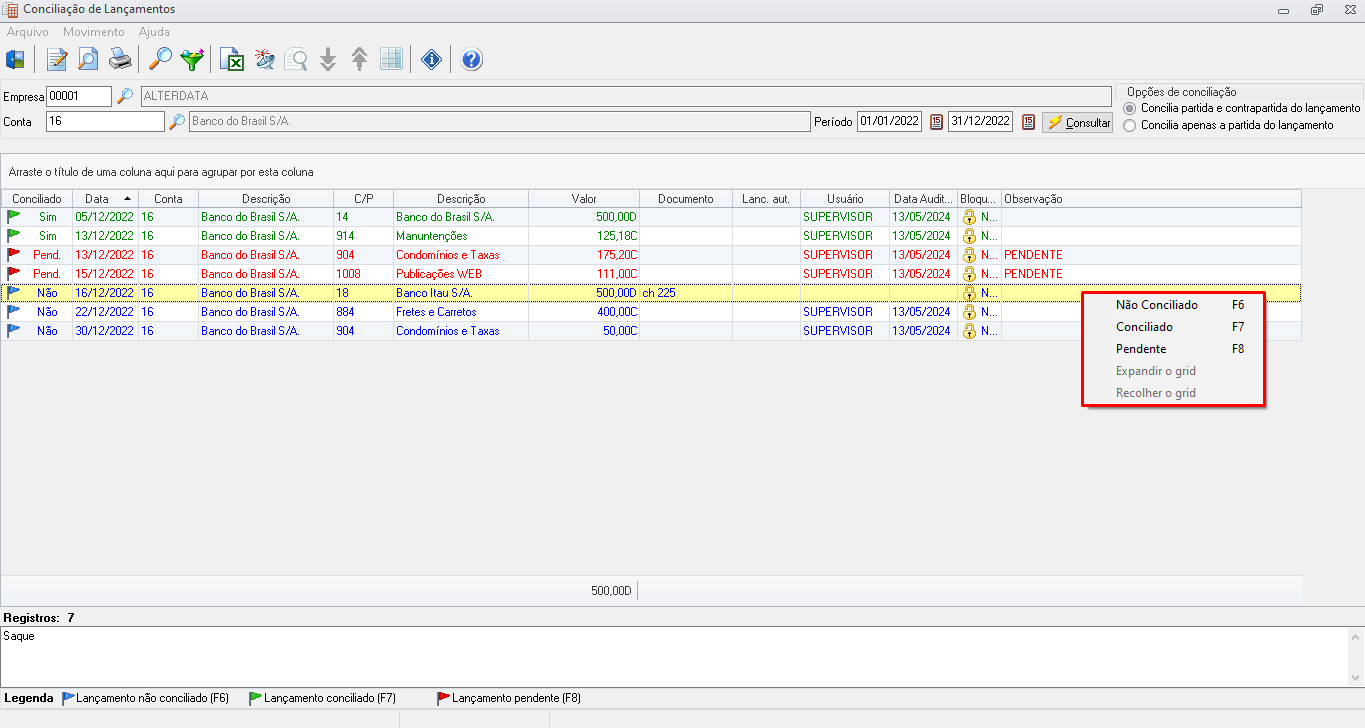The width and height of the screenshot is (1365, 728).
Task: Click the 'ch 225' document cell
Action: pos(686,293)
